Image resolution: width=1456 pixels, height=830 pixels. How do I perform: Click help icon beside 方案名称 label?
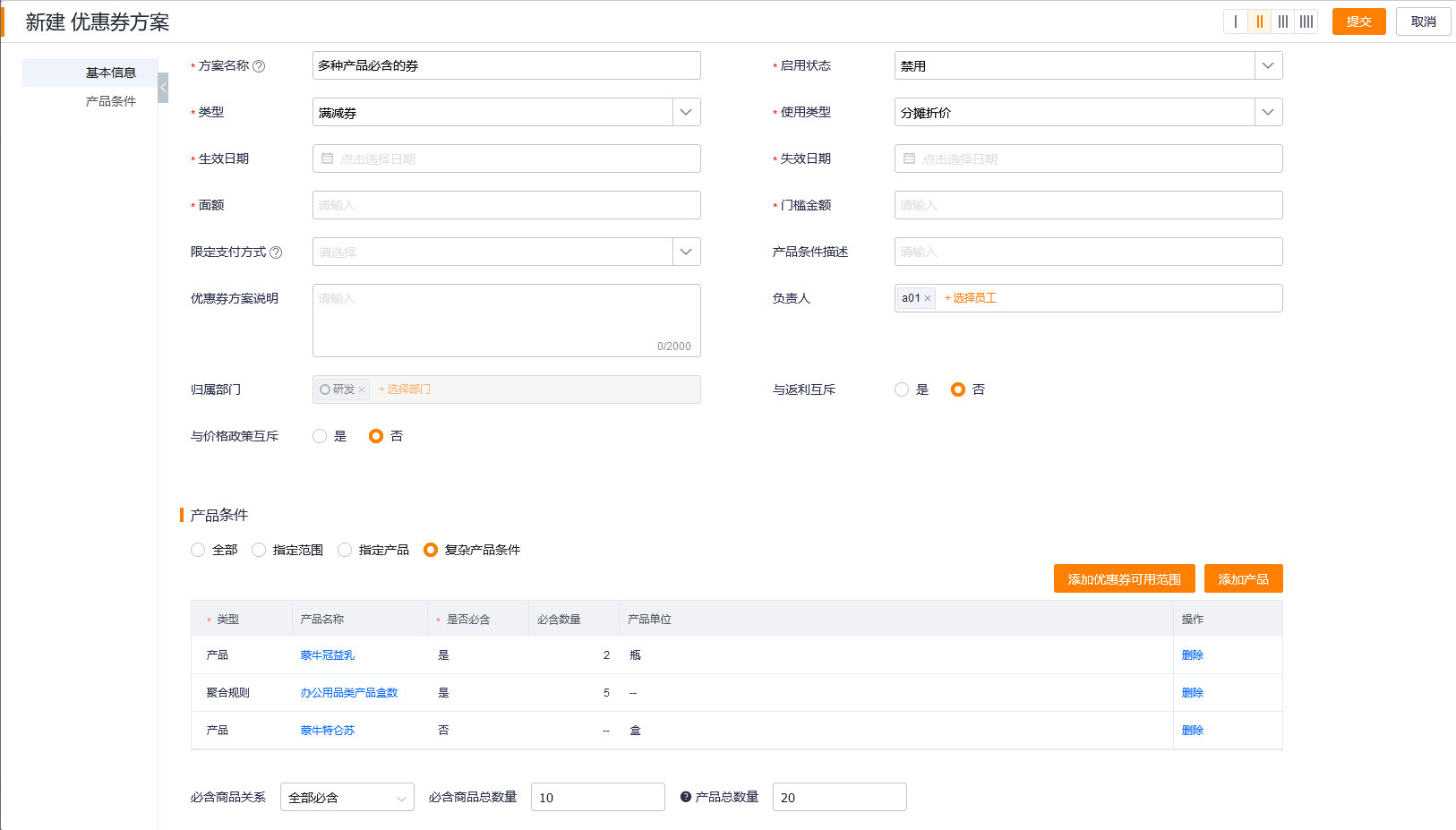tap(259, 65)
